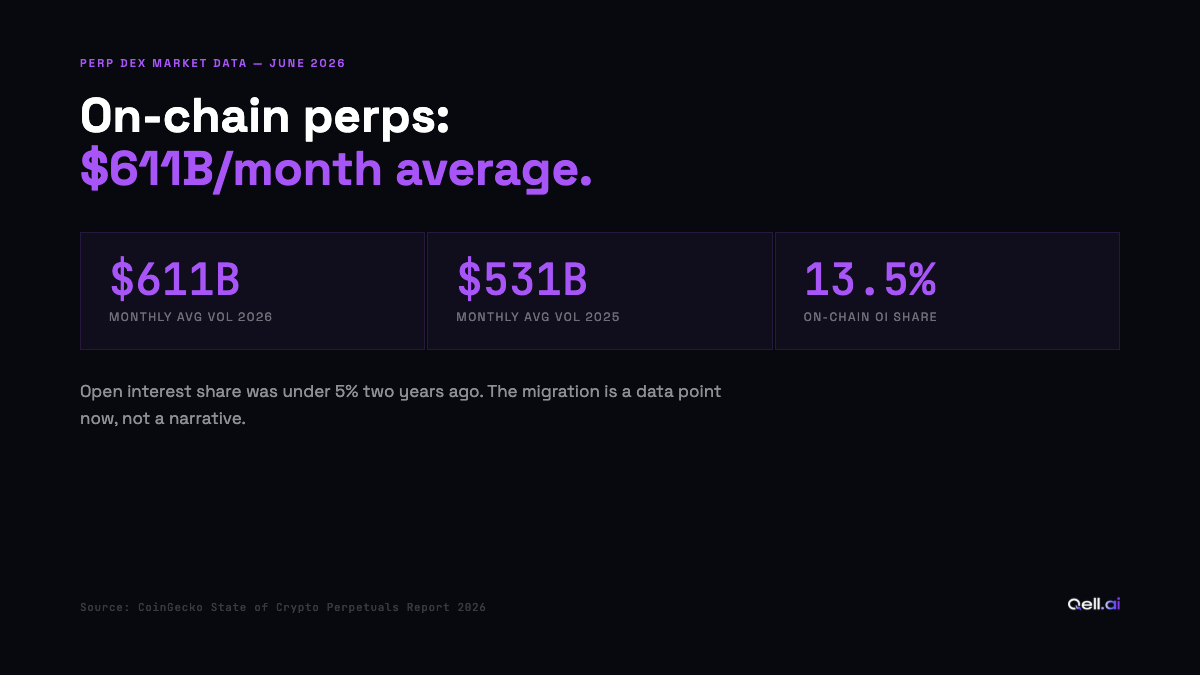Click the 'On-chain perps:' headline
The height and width of the screenshot is (675, 1200).
[265, 118]
